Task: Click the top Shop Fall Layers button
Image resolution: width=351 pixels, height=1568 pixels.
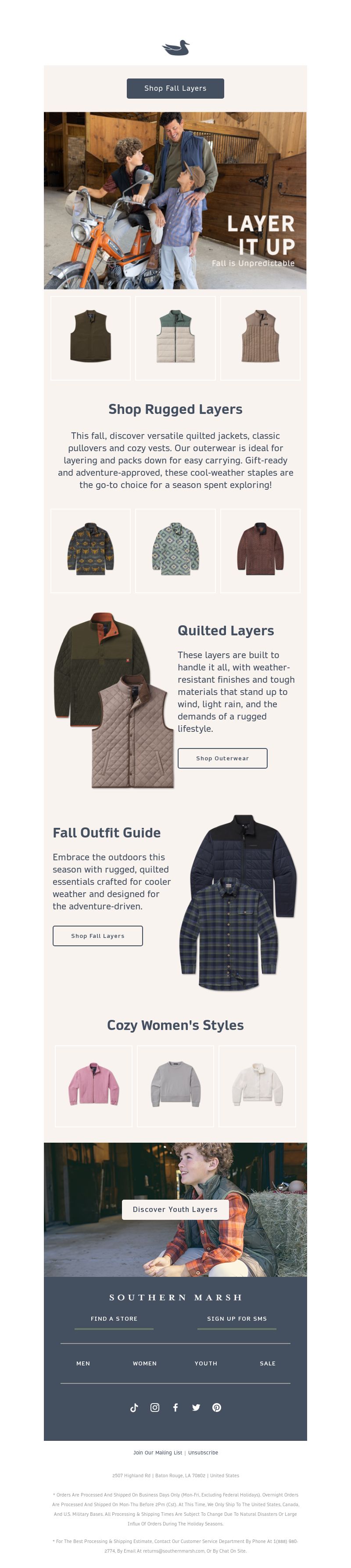Action: [175, 88]
